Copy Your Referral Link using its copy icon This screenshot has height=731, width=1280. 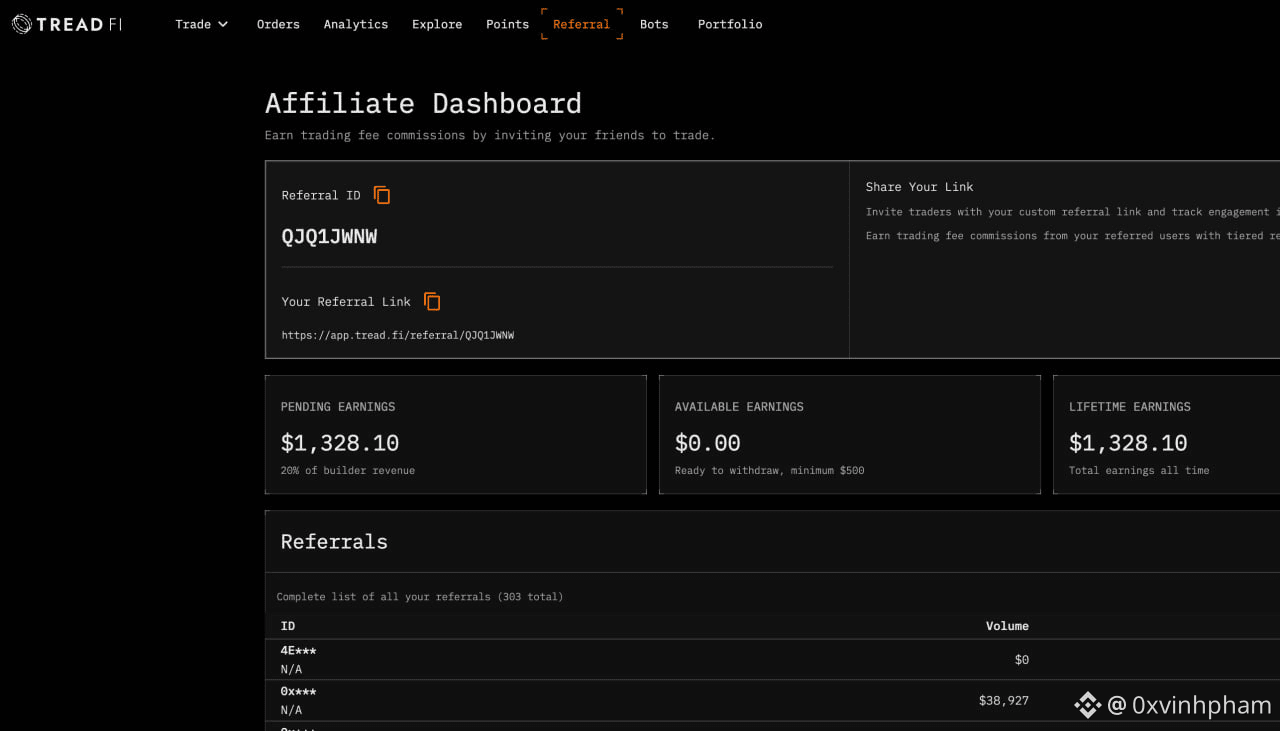[432, 301]
